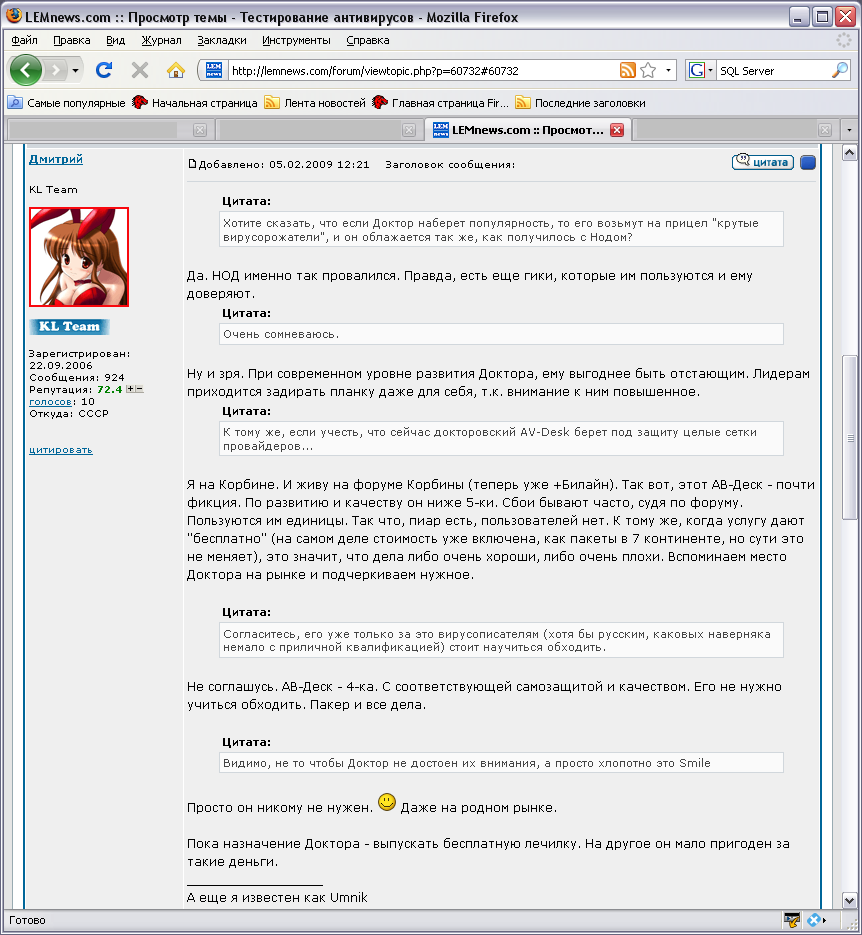
Task: Click the signature text А еще я известен как Umnik
Action: pyautogui.click(x=277, y=897)
